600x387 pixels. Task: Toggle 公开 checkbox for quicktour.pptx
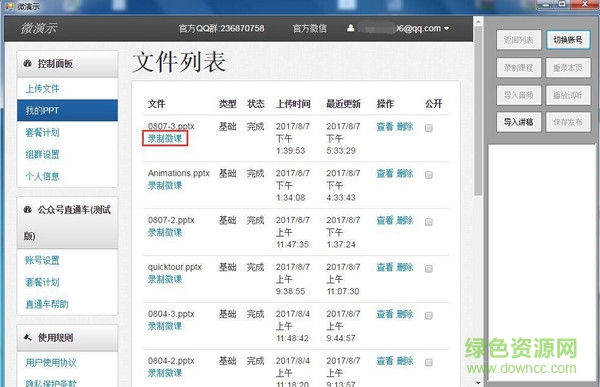coord(429,269)
